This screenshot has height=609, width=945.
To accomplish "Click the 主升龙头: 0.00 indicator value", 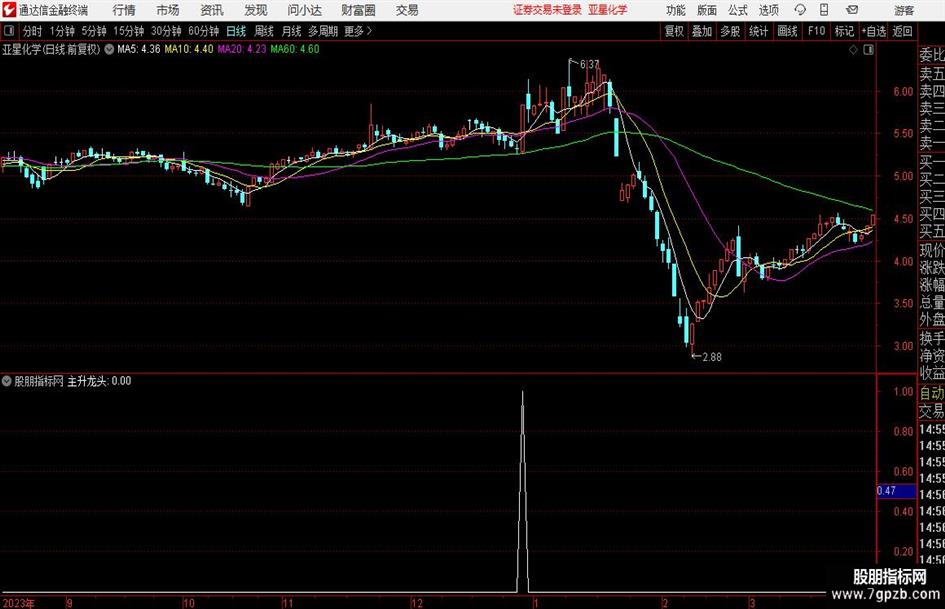I will pos(99,381).
